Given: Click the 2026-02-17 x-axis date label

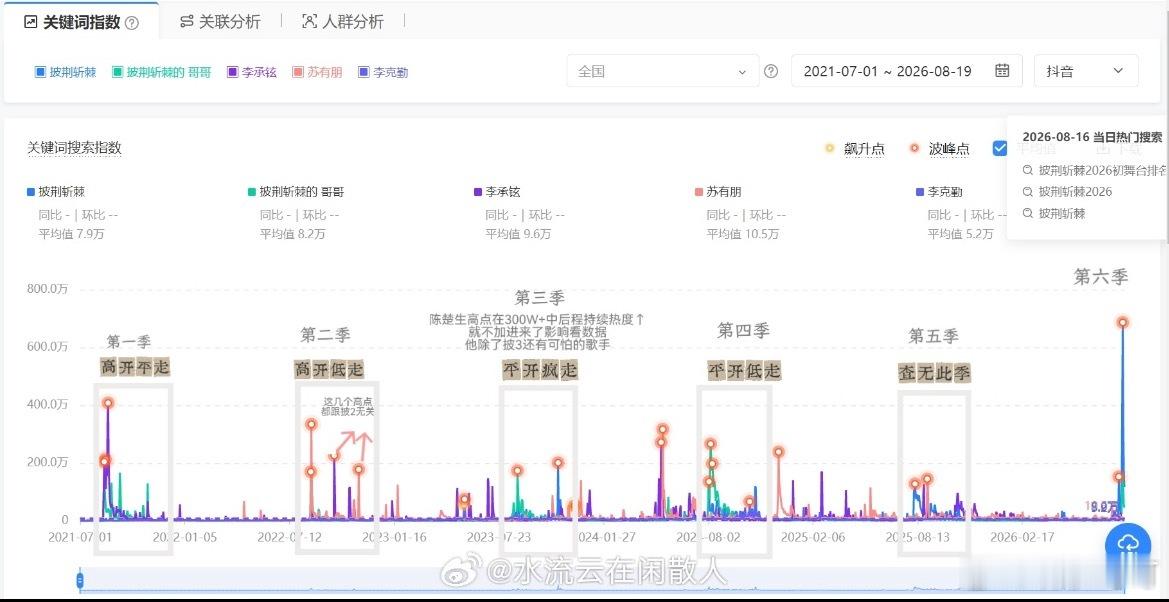Looking at the screenshot, I should click(1022, 536).
